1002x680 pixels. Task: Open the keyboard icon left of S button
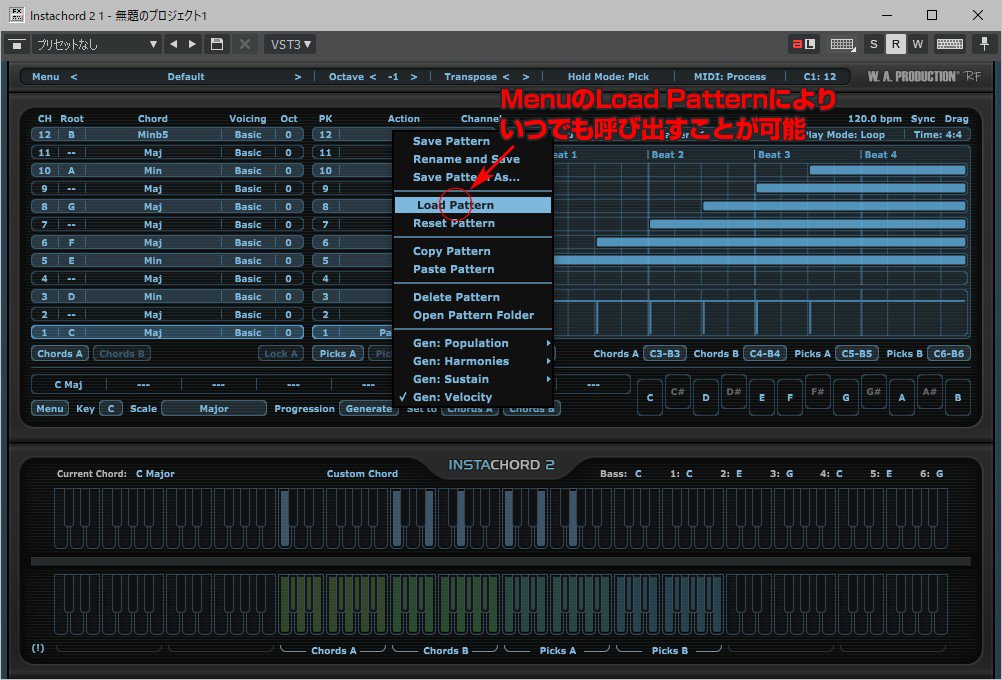(842, 44)
